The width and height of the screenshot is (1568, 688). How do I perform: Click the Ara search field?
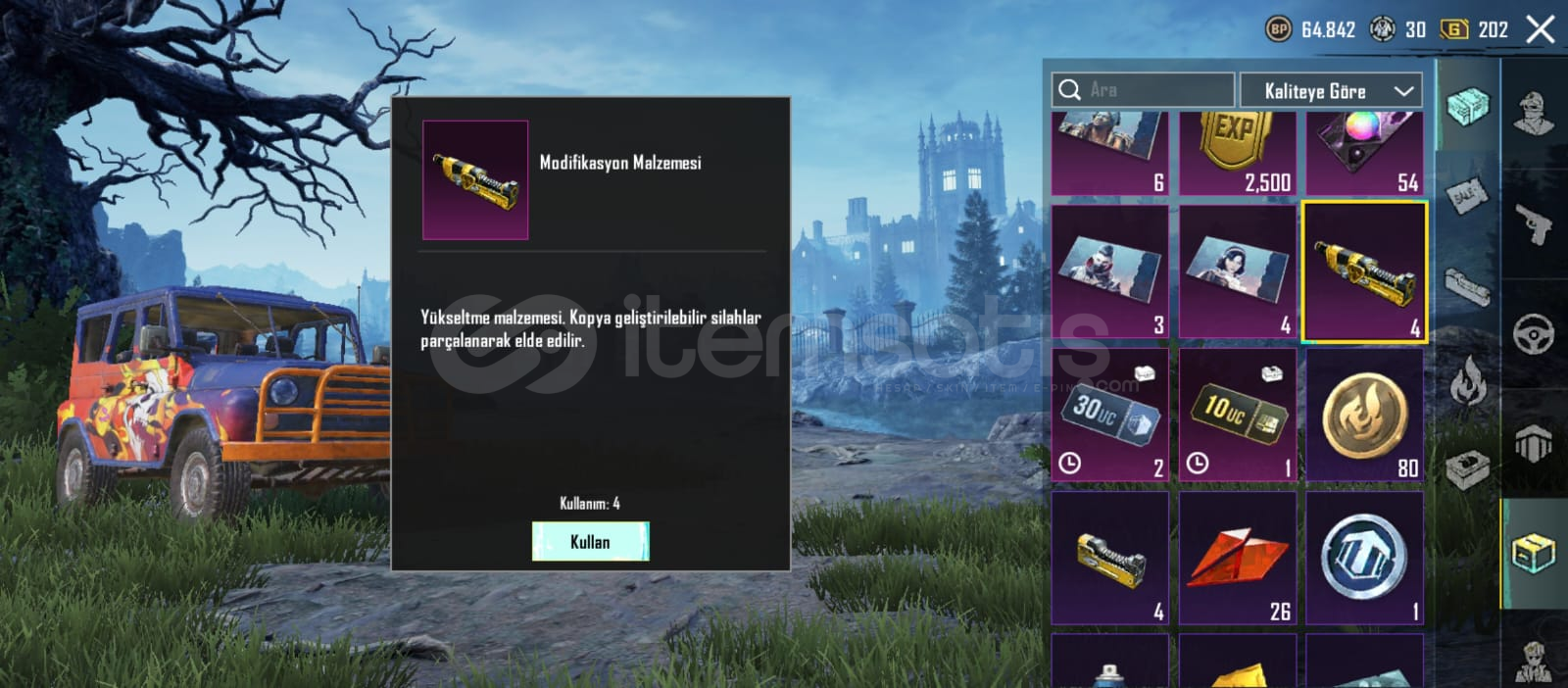[x=1143, y=90]
